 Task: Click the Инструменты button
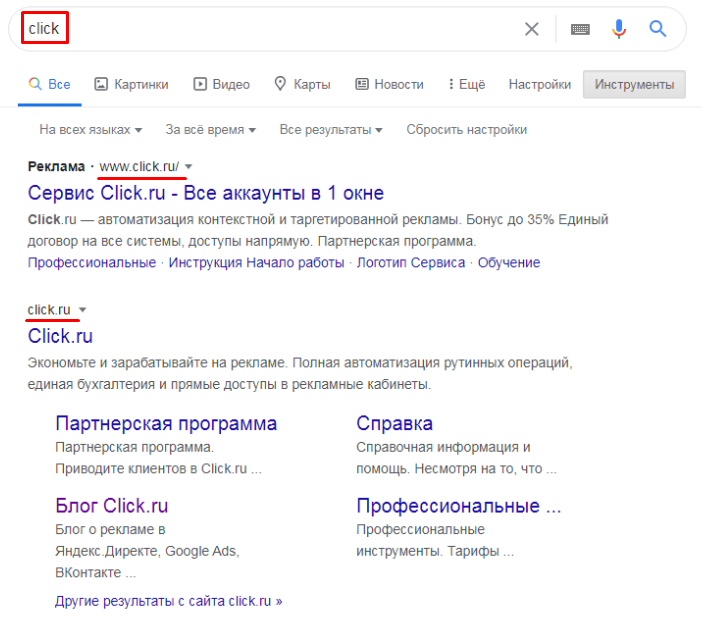(634, 84)
